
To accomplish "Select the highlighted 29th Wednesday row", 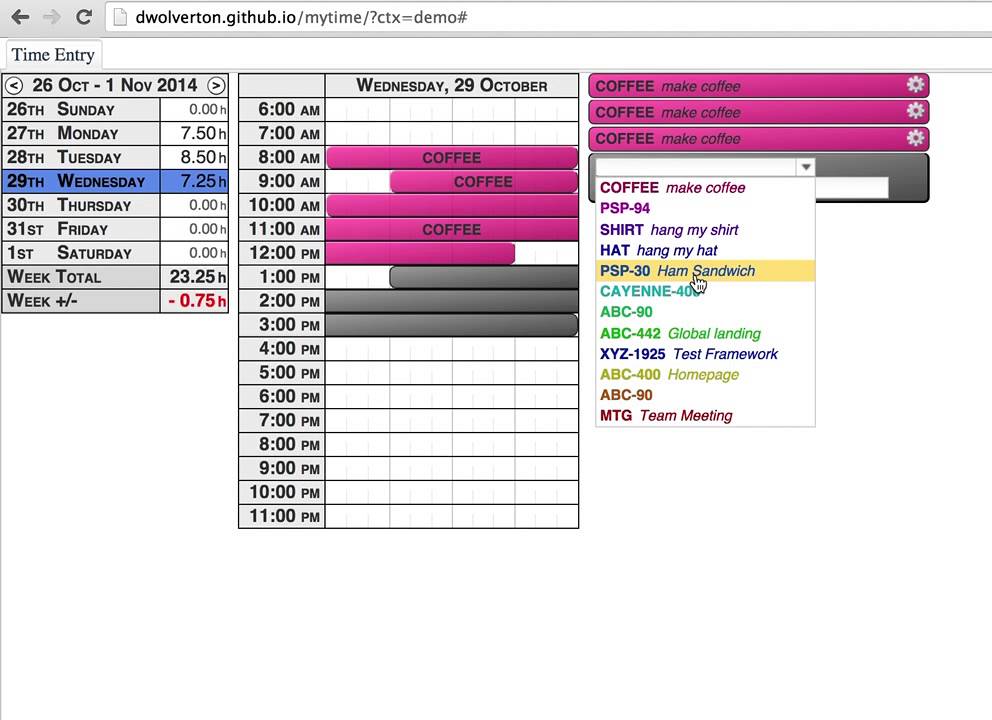I will click(115, 182).
